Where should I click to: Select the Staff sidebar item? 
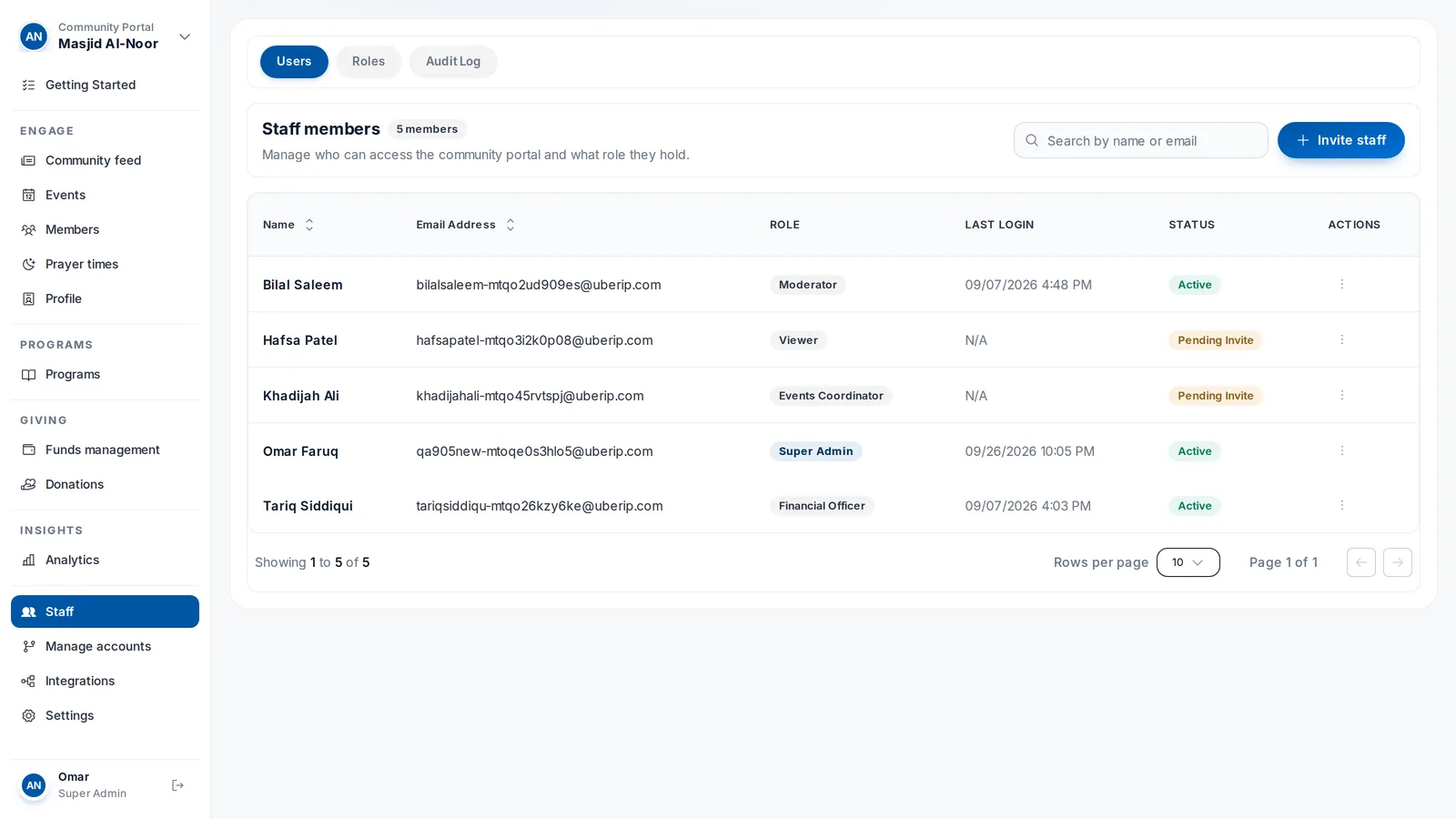click(x=105, y=612)
